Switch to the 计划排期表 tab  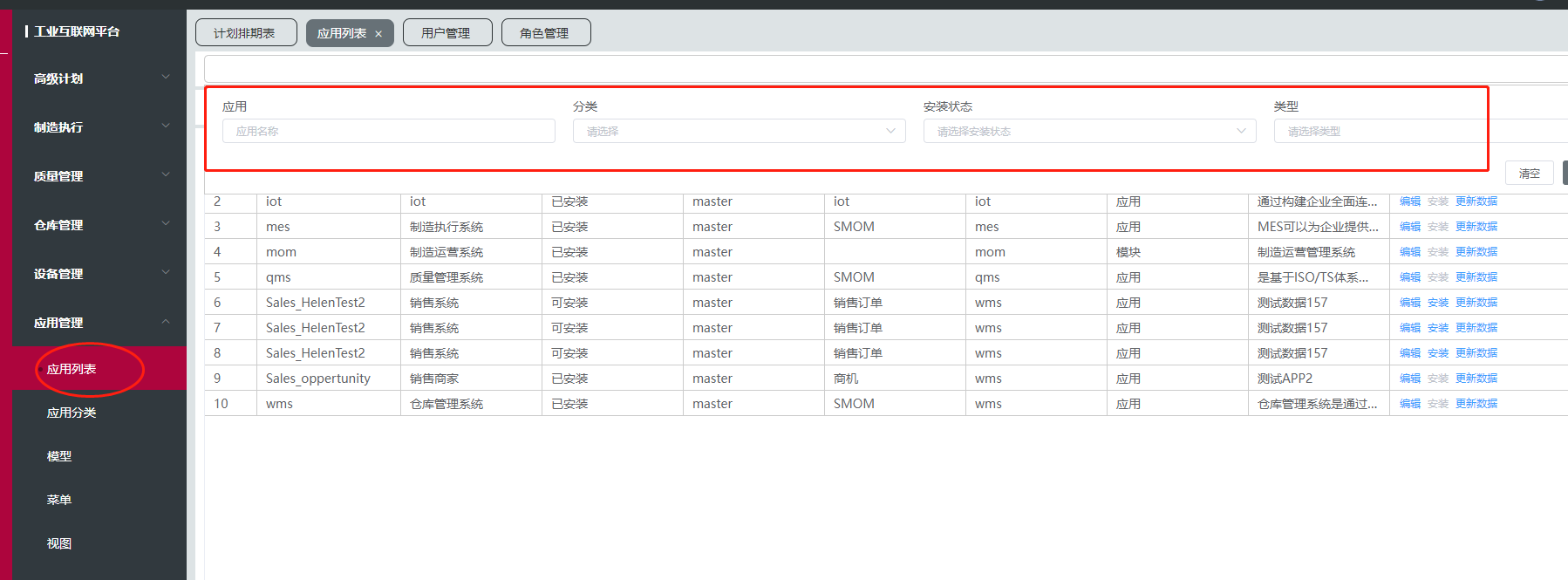pyautogui.click(x=245, y=33)
